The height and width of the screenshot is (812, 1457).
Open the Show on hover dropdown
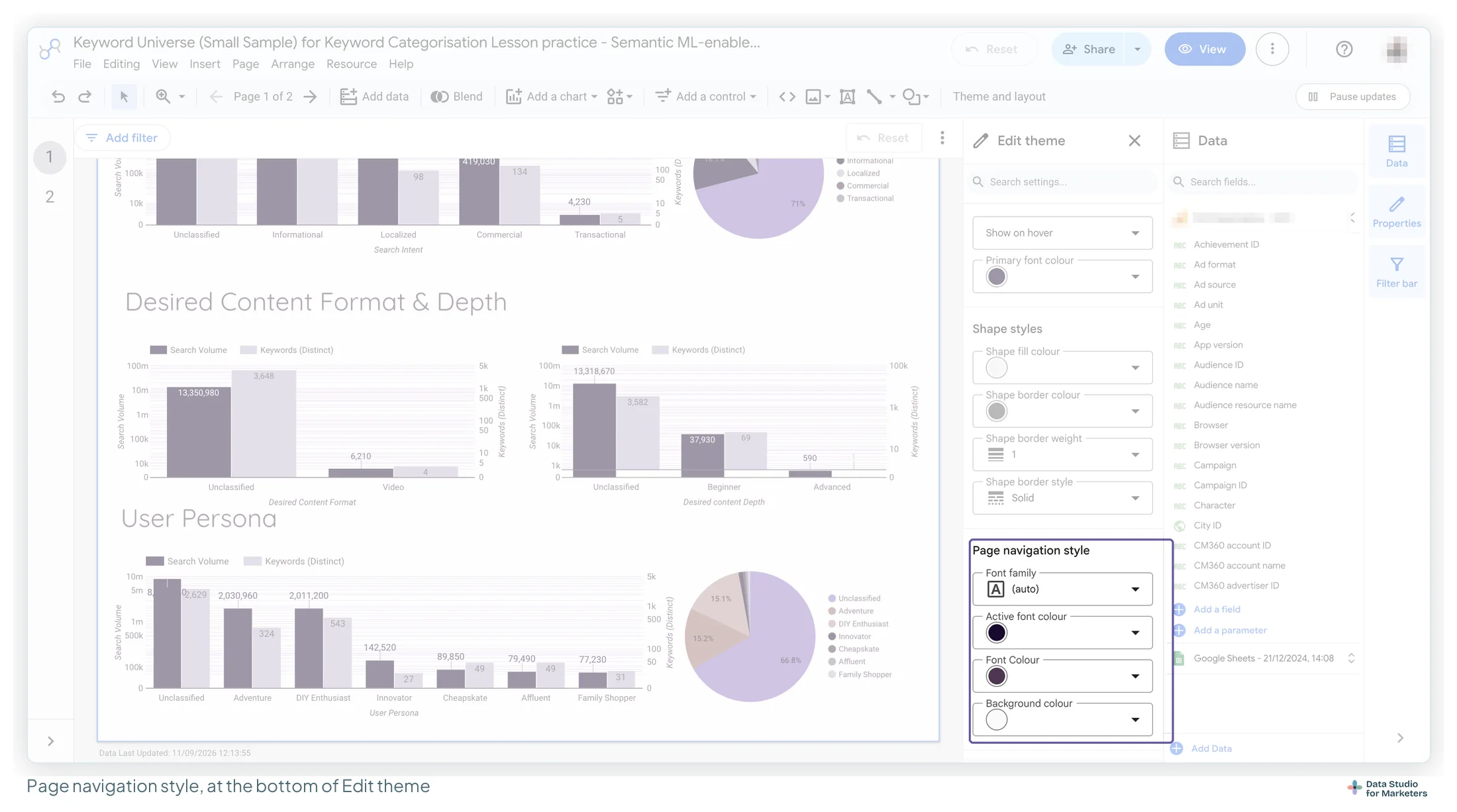pyautogui.click(x=1062, y=233)
